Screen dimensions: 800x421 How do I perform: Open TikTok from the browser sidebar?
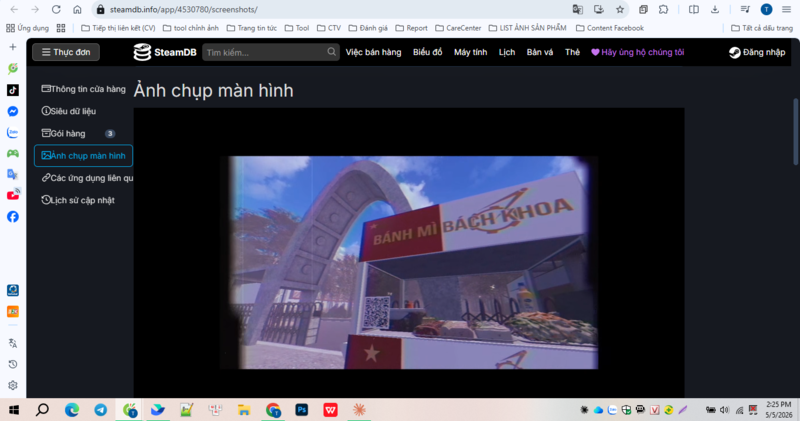[13, 90]
